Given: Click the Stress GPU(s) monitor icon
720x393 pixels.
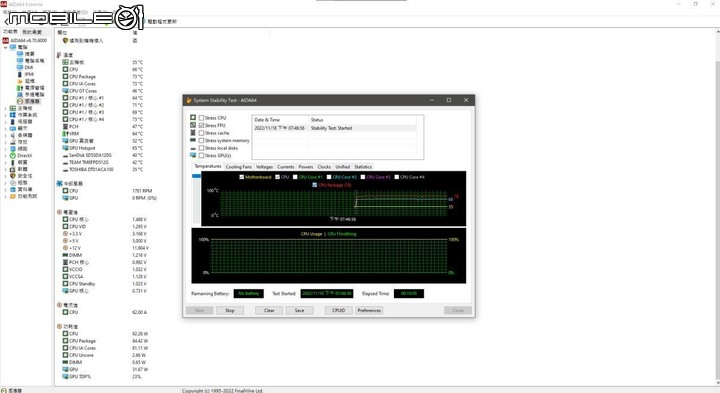Looking at the screenshot, I should click(193, 155).
